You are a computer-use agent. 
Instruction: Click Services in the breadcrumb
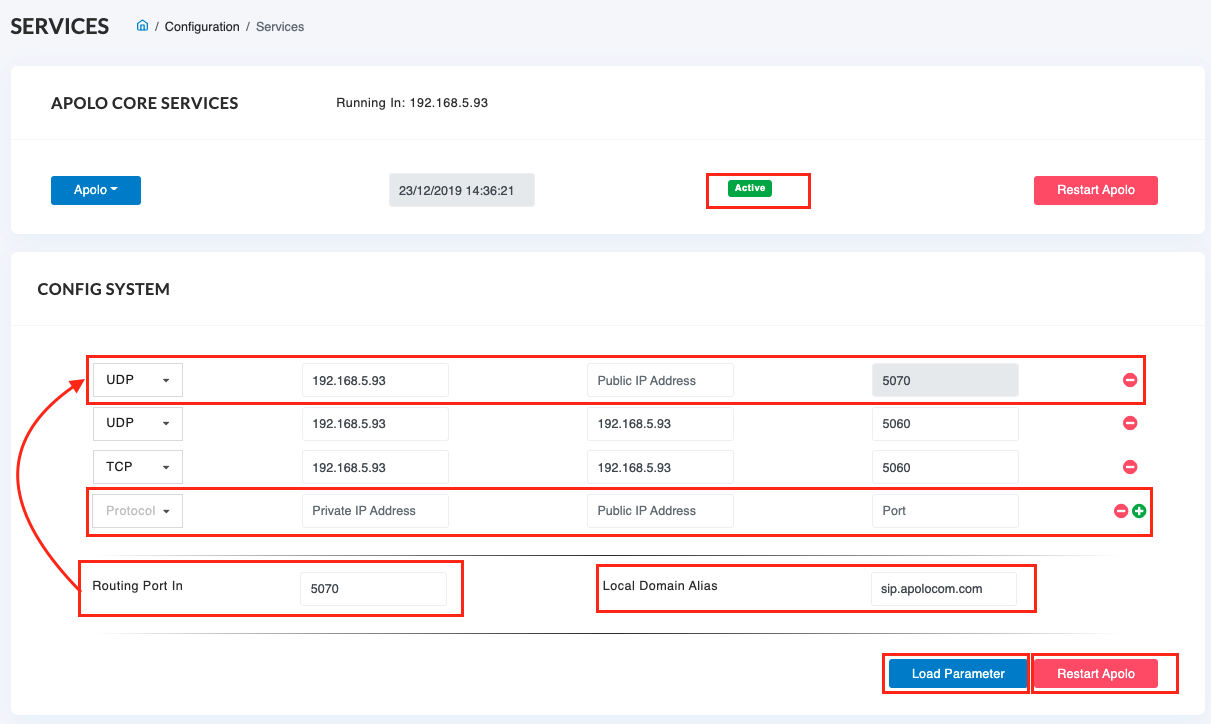point(280,27)
